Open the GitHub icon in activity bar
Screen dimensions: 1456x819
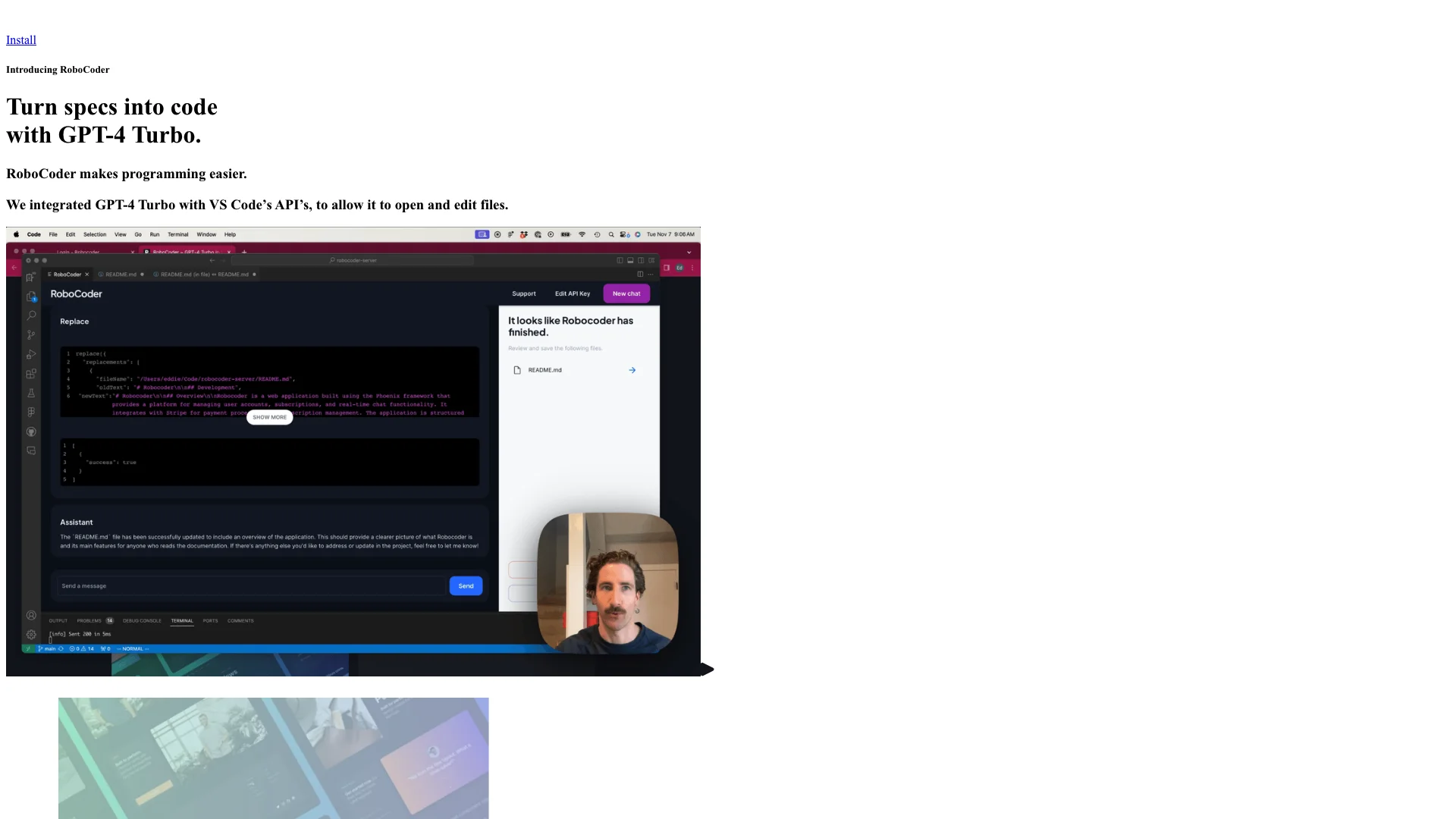pos(31,431)
